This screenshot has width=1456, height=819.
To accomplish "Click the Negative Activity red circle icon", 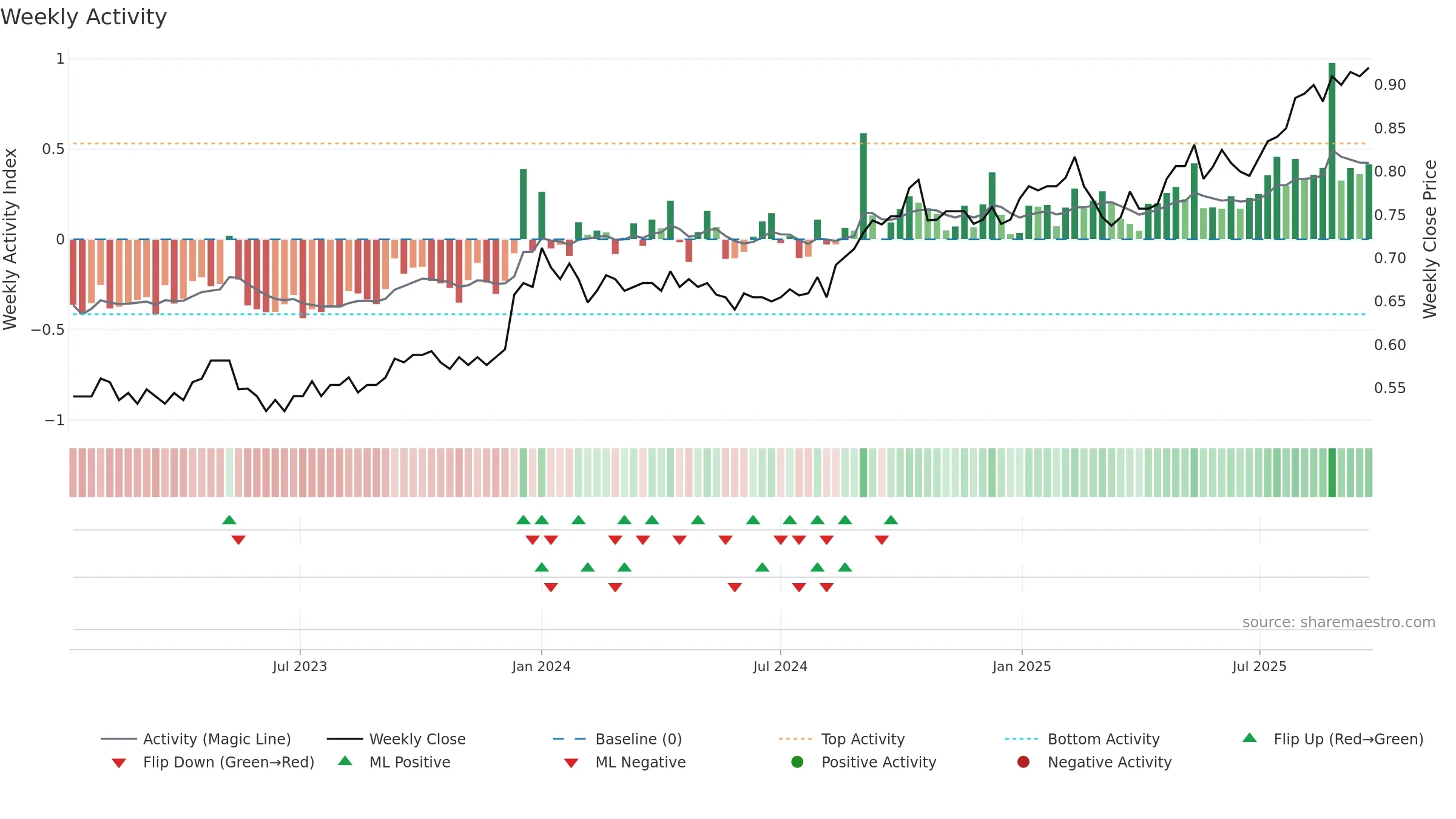I will coord(1023,762).
